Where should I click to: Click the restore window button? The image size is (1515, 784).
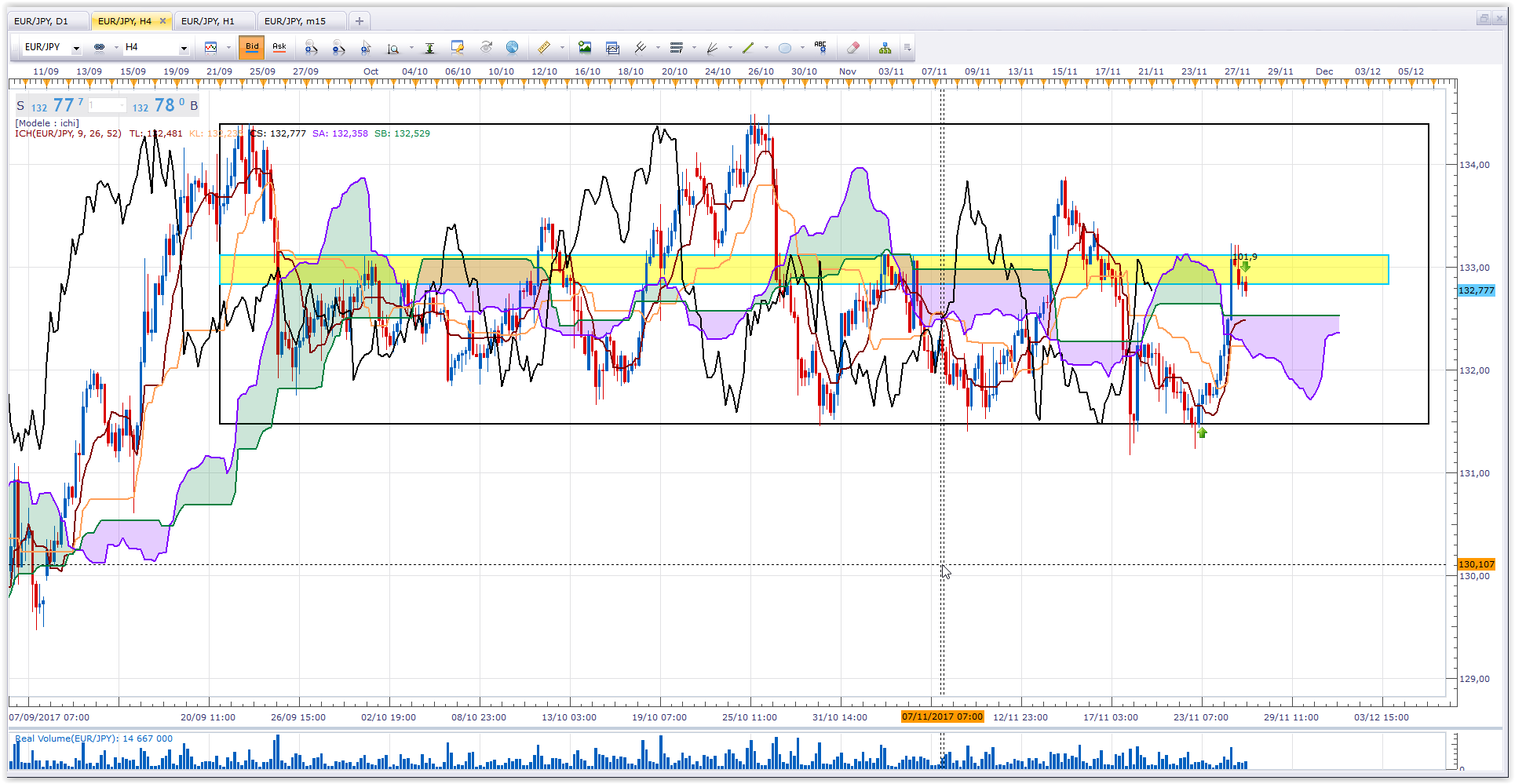tap(1484, 19)
